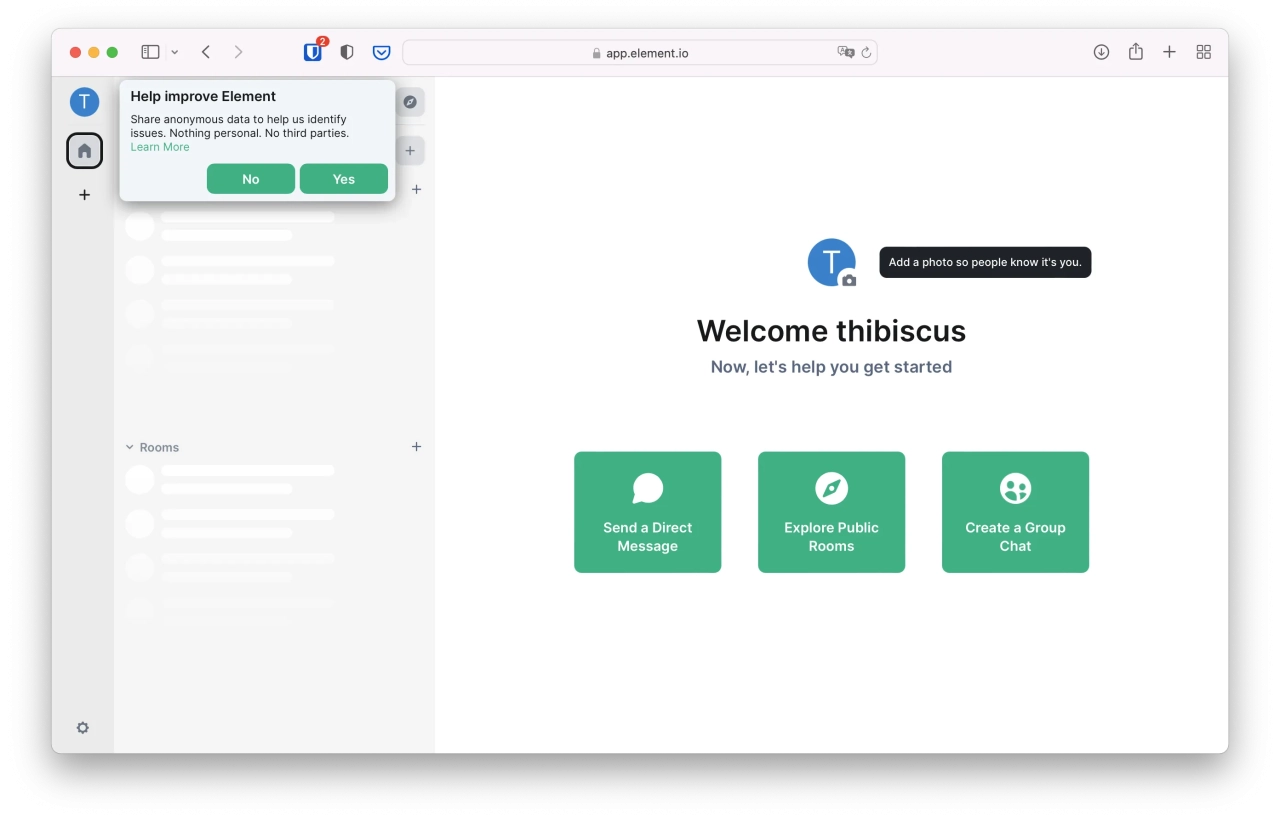Toggle the Safari sidebar panel

(150, 52)
